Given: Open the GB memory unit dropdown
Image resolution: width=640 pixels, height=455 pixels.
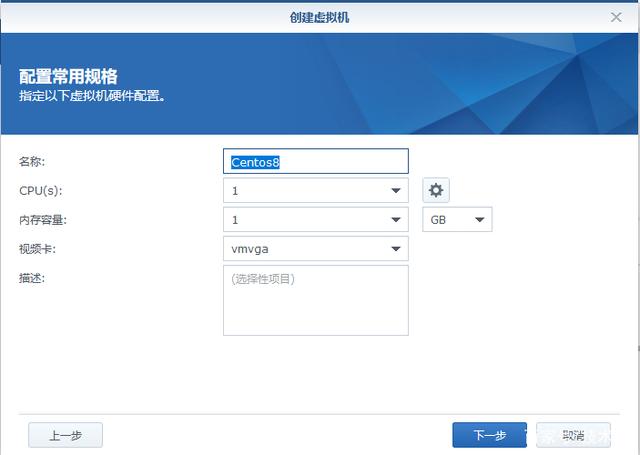Looking at the screenshot, I should pos(457,220).
